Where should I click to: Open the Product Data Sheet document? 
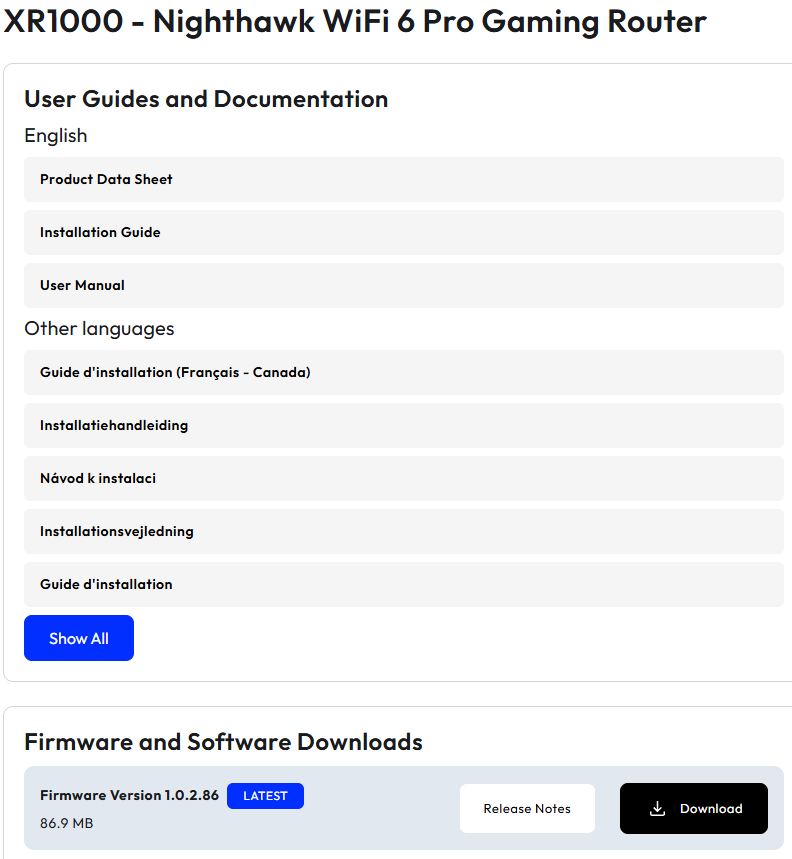[404, 179]
